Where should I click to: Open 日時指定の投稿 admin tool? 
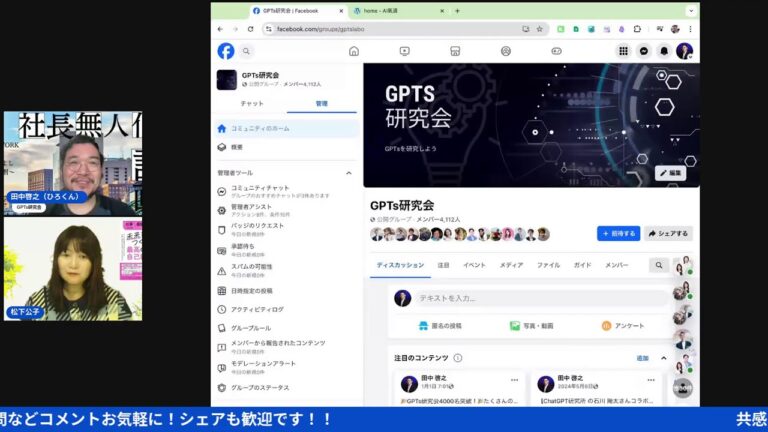point(287,291)
